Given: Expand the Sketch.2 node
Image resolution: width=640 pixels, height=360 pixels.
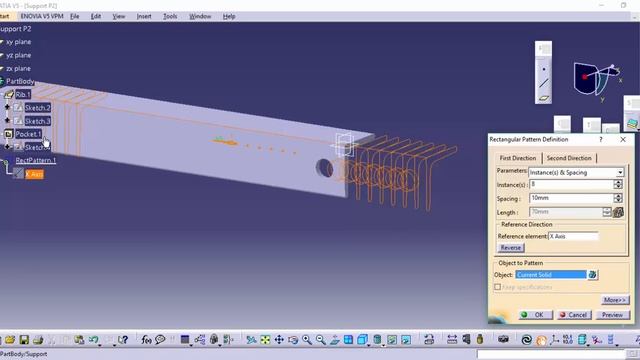Looking at the screenshot, I should coord(7,107).
